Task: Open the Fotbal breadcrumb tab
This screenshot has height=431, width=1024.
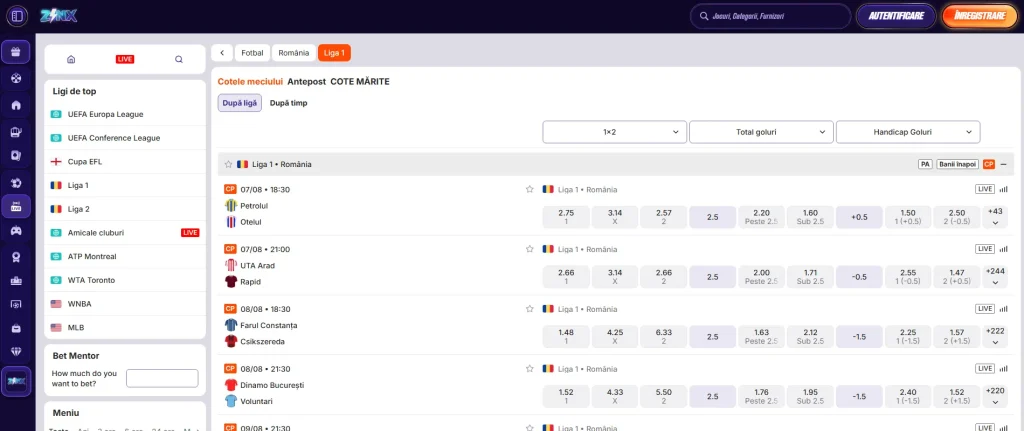Action: (252, 53)
